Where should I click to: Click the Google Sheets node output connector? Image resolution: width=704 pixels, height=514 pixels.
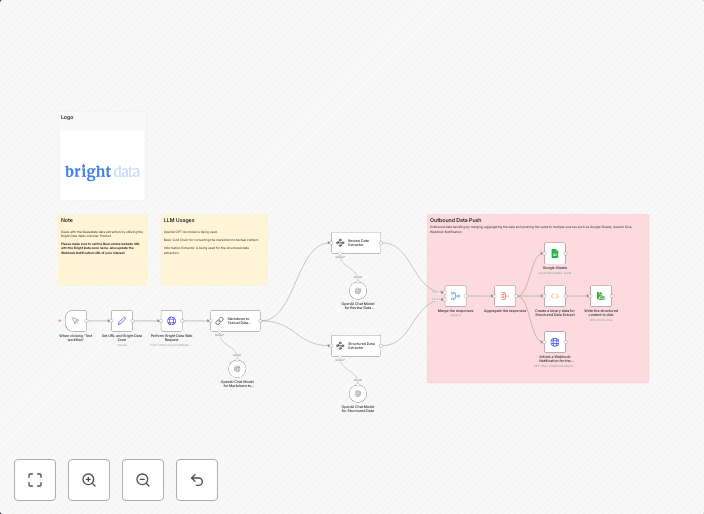(565, 254)
